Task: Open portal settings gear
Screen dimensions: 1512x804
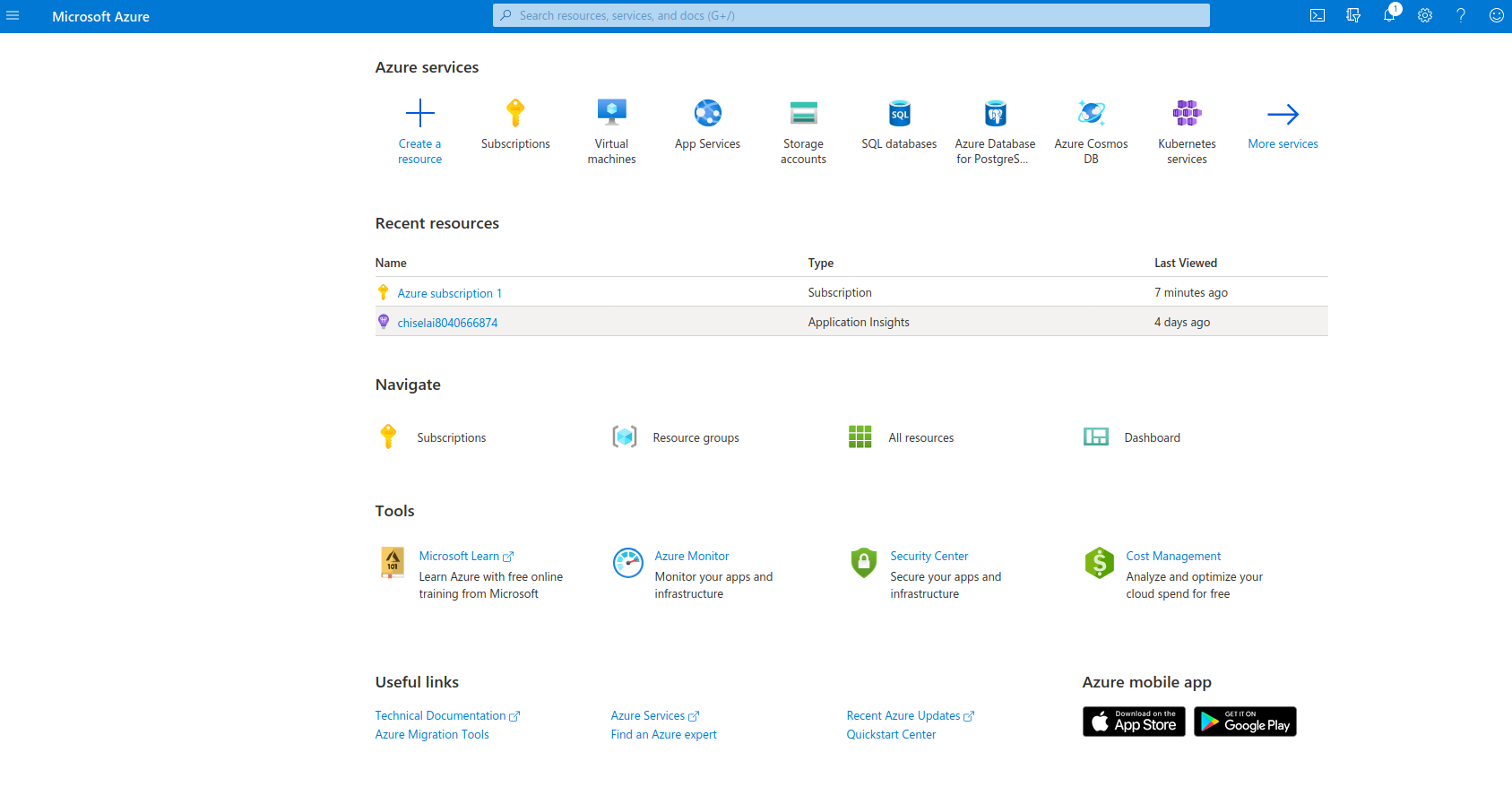Action: 1425,16
